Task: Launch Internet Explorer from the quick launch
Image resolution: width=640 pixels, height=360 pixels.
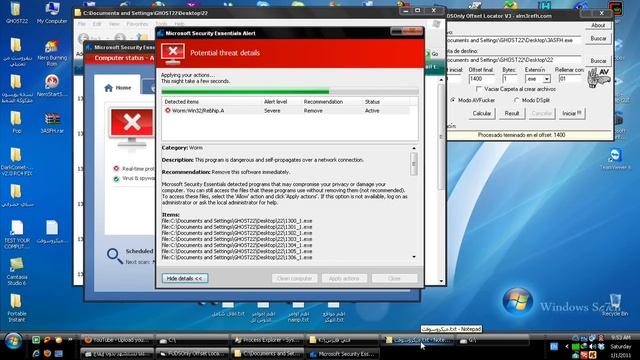Action: pyautogui.click(x=36, y=353)
